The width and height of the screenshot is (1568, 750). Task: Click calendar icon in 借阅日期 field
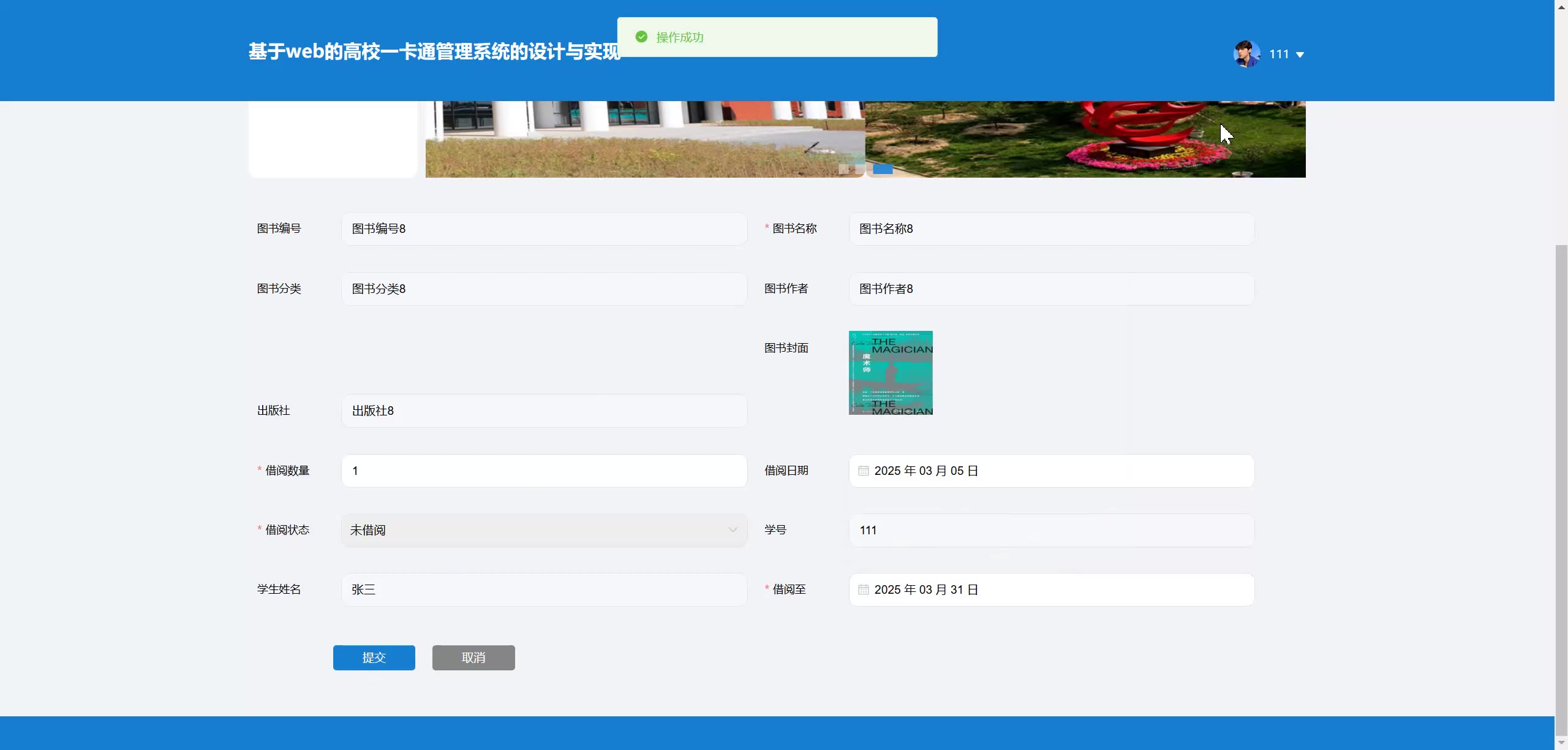pos(863,471)
